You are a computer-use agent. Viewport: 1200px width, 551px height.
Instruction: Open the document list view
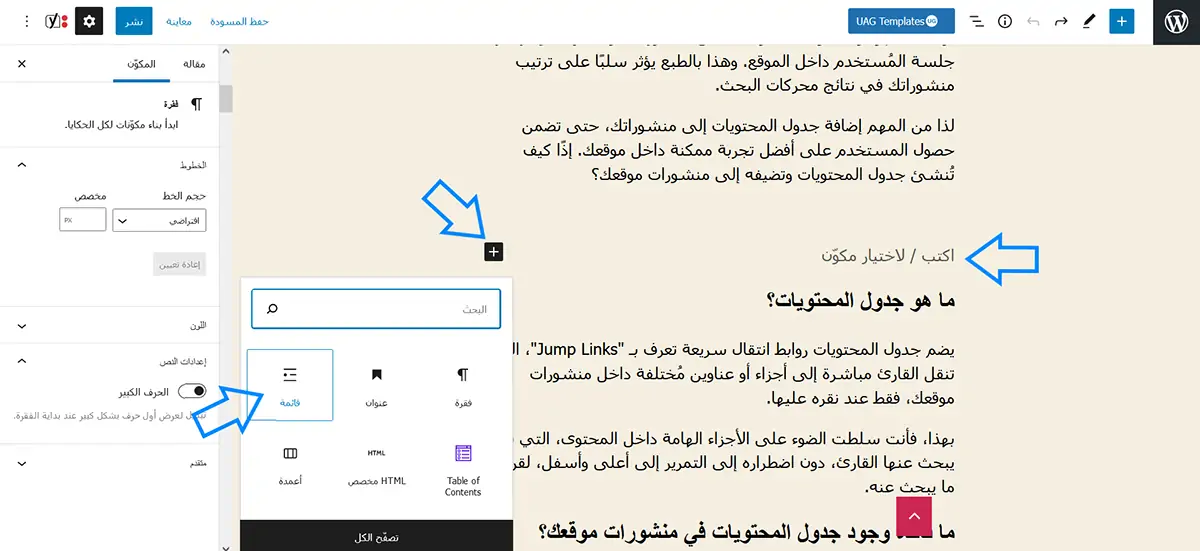(x=977, y=21)
